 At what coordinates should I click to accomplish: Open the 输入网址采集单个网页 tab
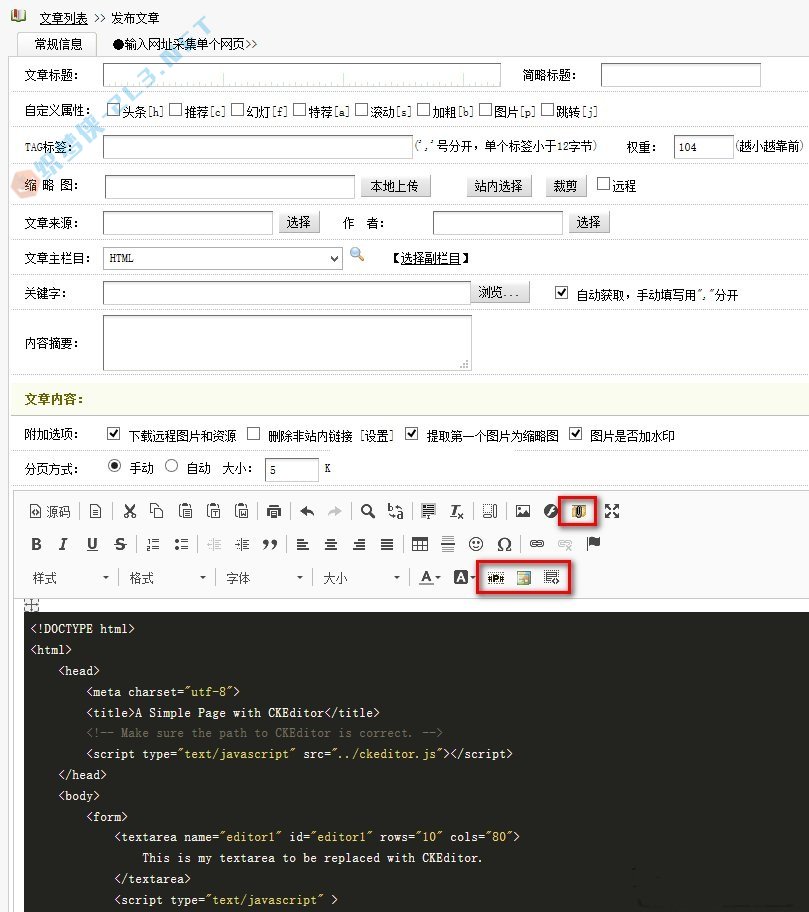[185, 44]
